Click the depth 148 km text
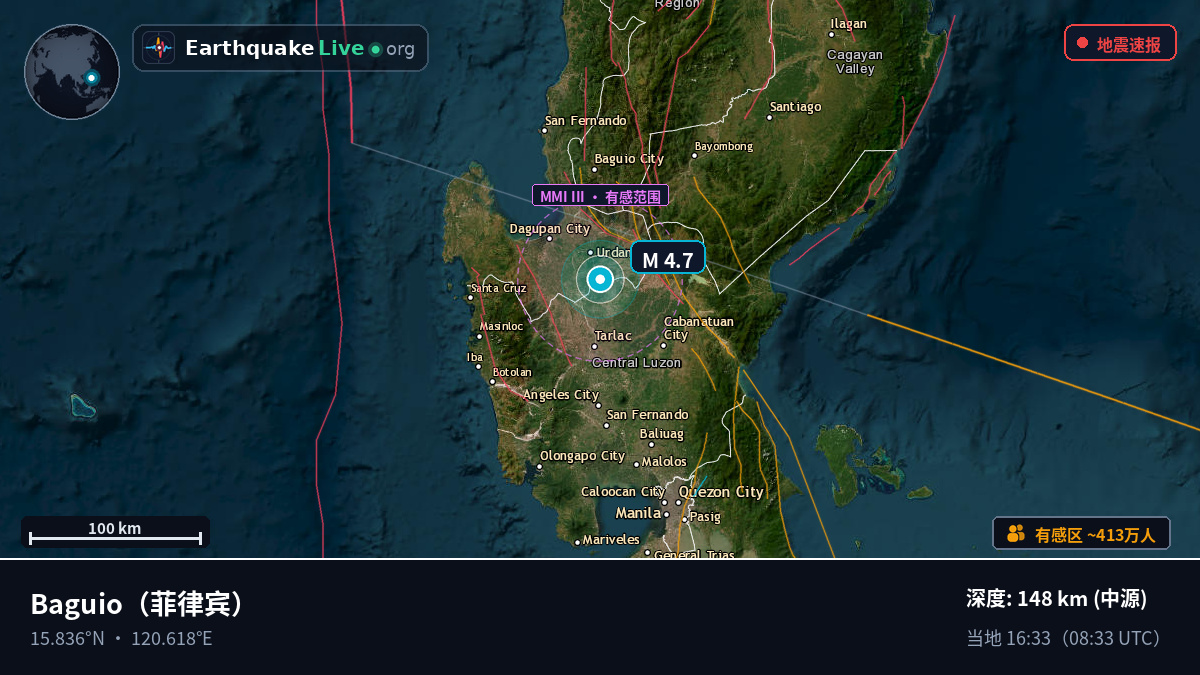Screen dimensions: 1200x675 1056,599
